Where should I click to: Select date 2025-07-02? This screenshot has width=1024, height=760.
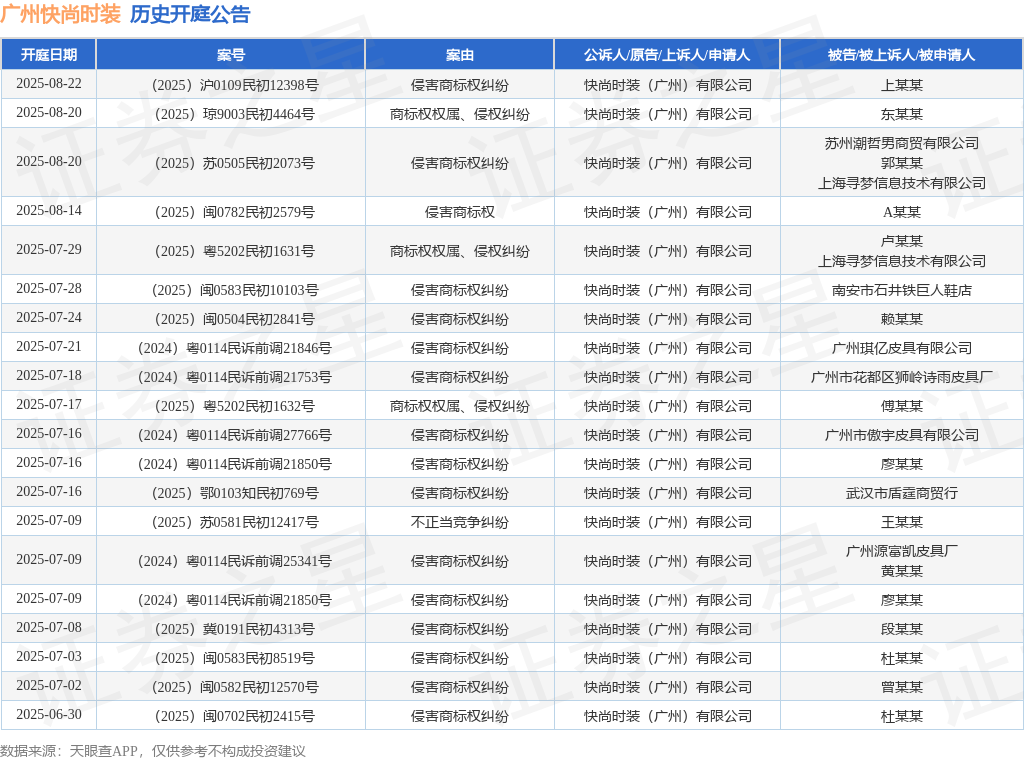[49, 686]
